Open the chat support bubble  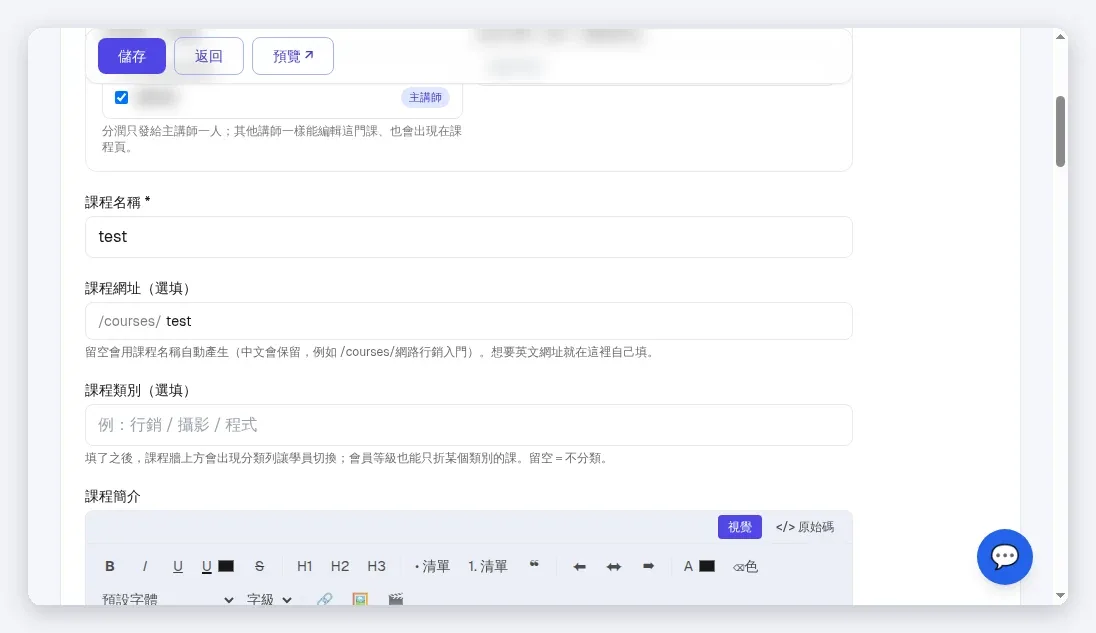click(1004, 557)
